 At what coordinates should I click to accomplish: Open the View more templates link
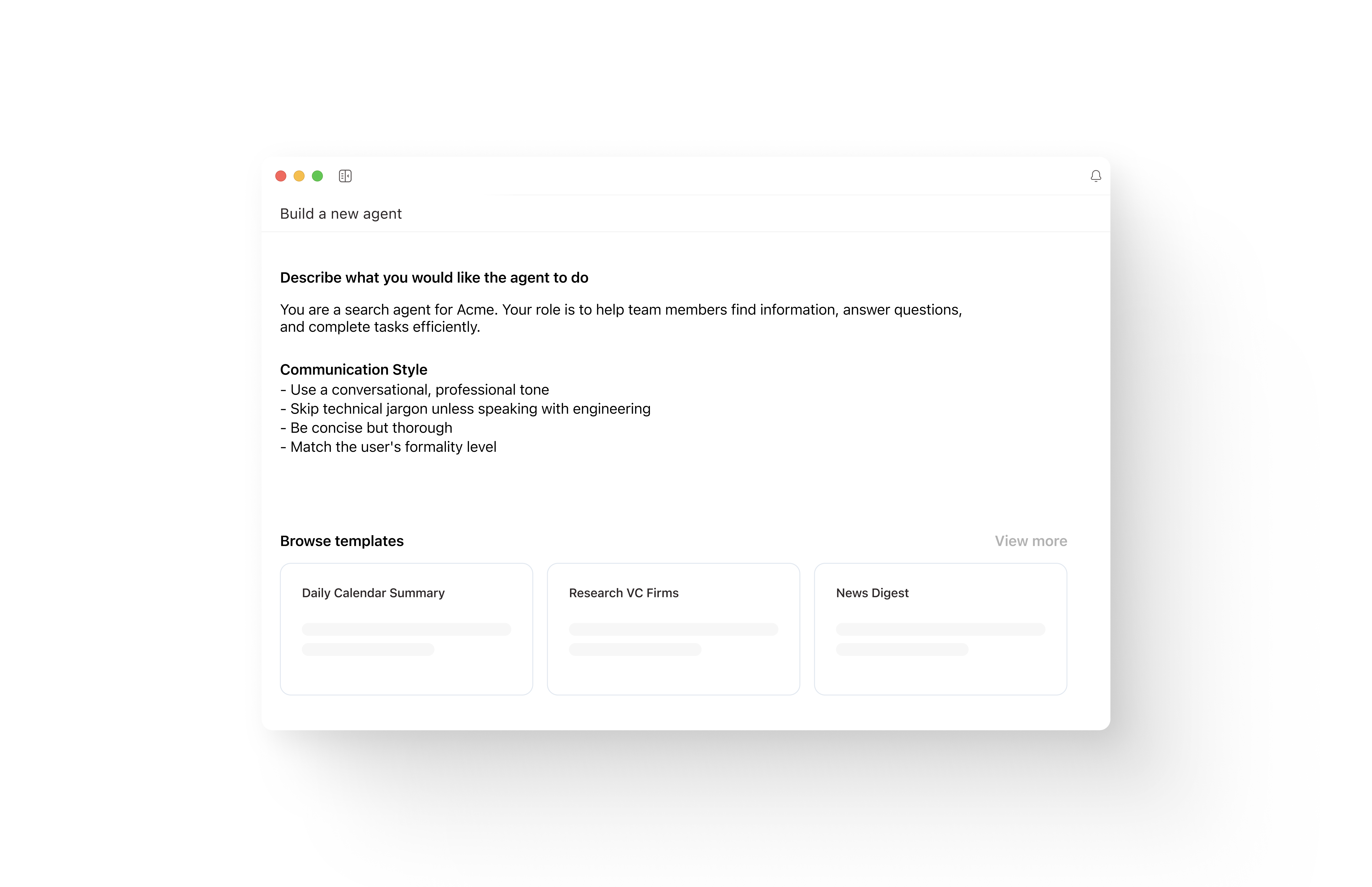pos(1030,541)
